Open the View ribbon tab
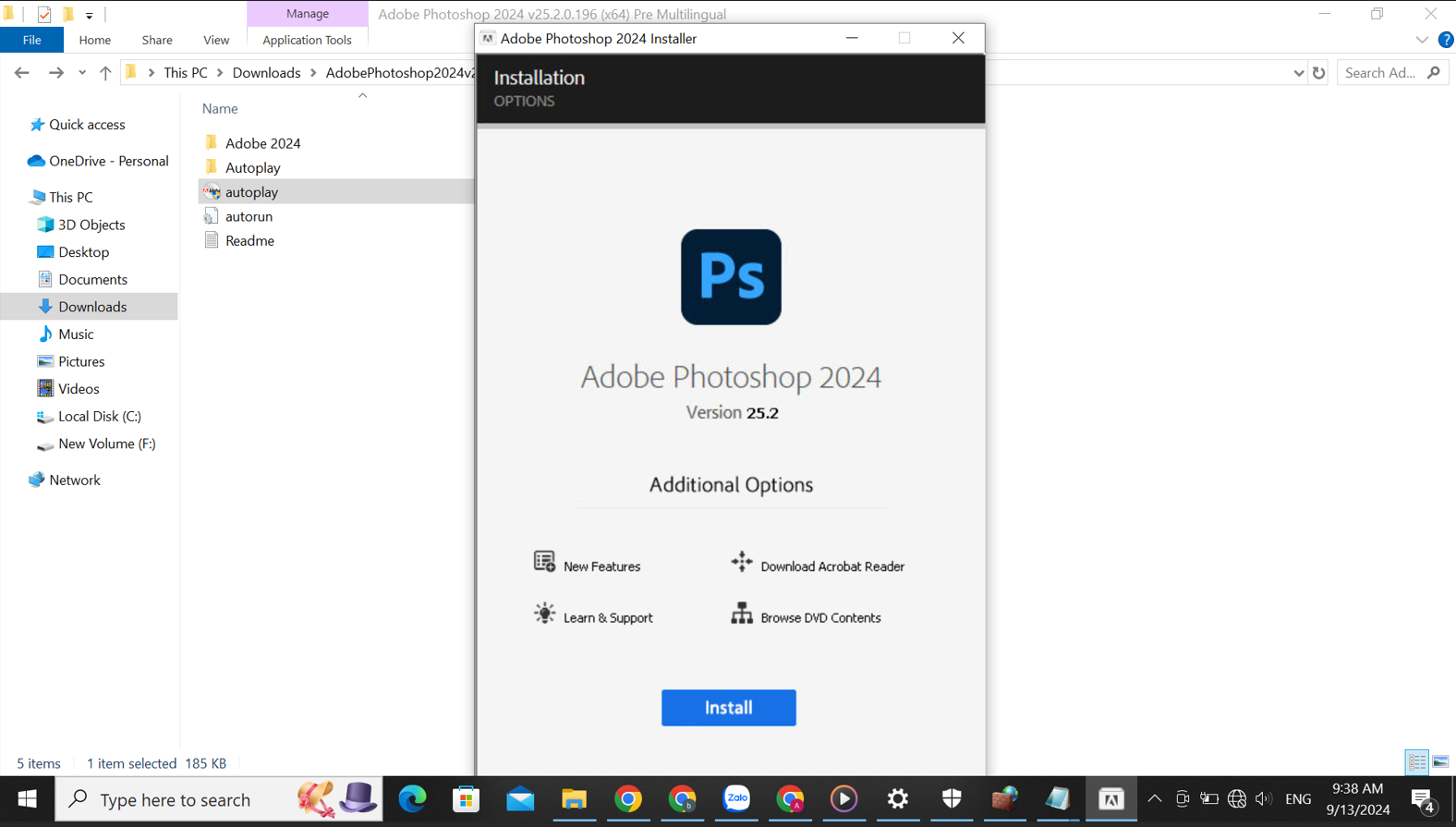 coord(215,40)
